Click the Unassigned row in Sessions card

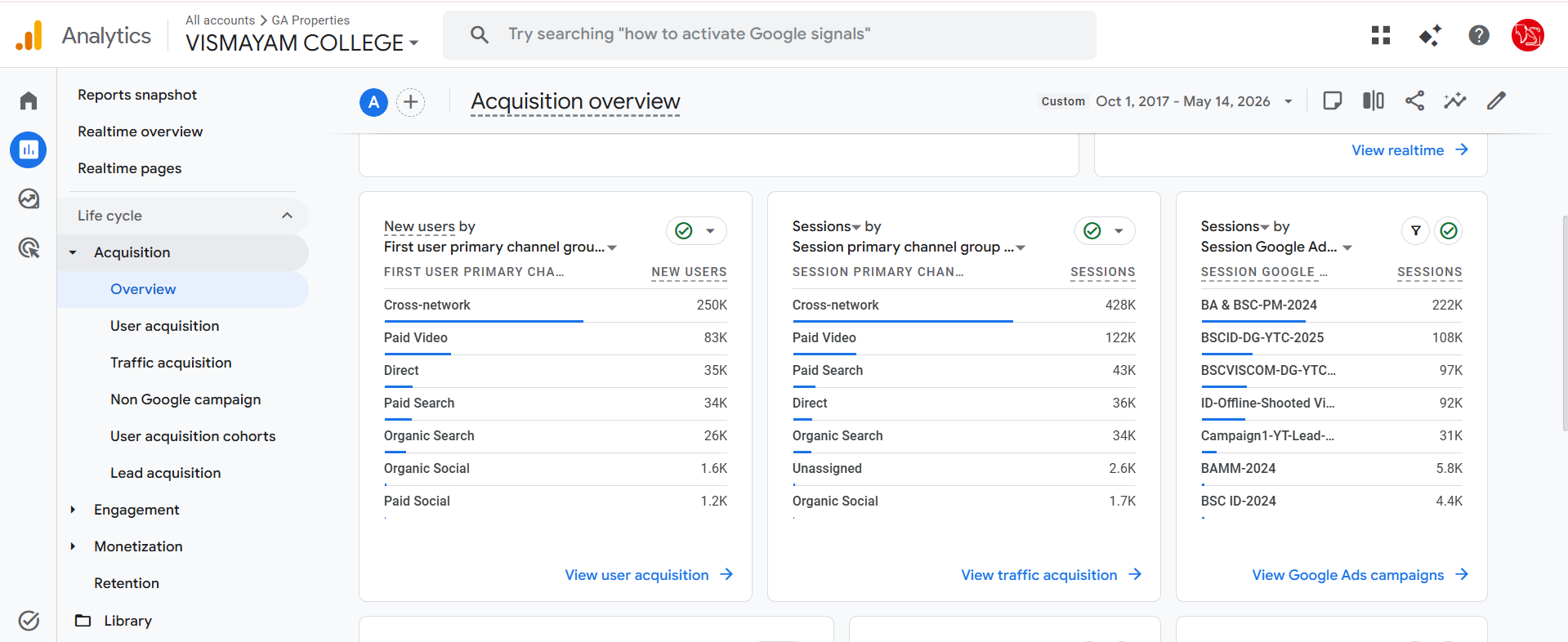click(964, 469)
